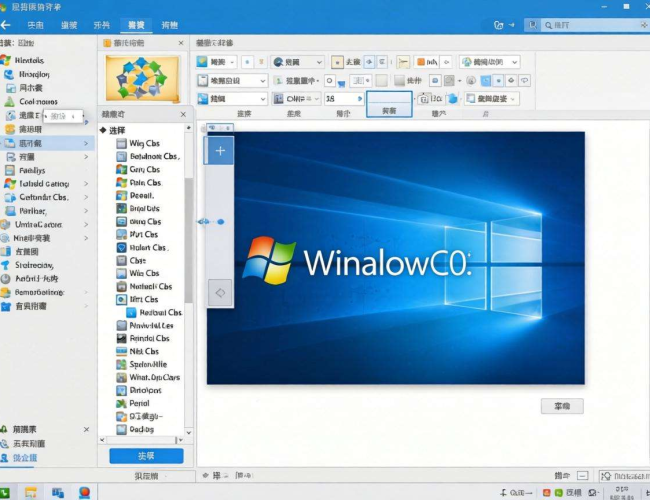Click the red system tray icon
Screen dimensions: 650x500
point(546,493)
